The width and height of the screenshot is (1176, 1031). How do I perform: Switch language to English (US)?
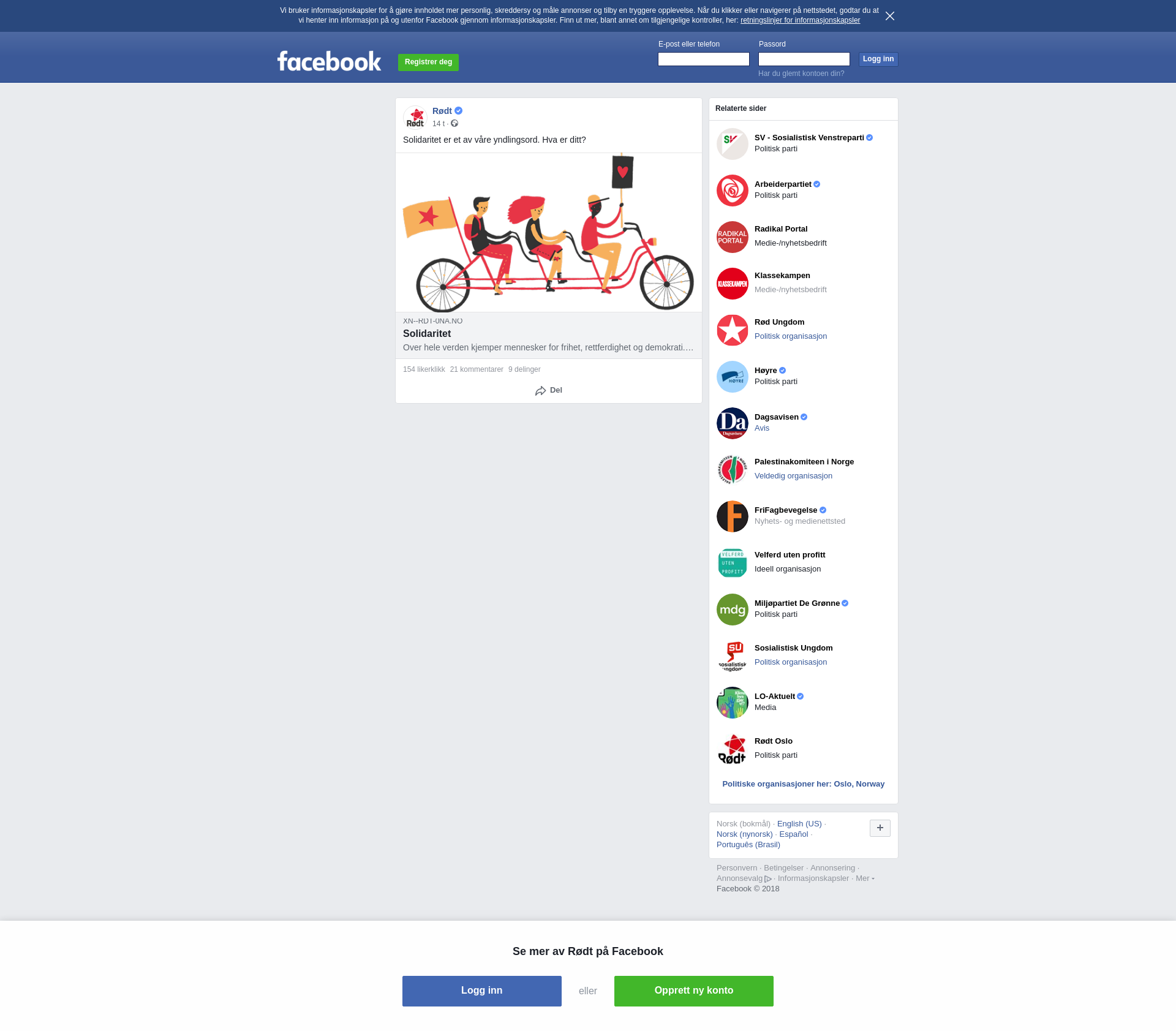coord(799,824)
